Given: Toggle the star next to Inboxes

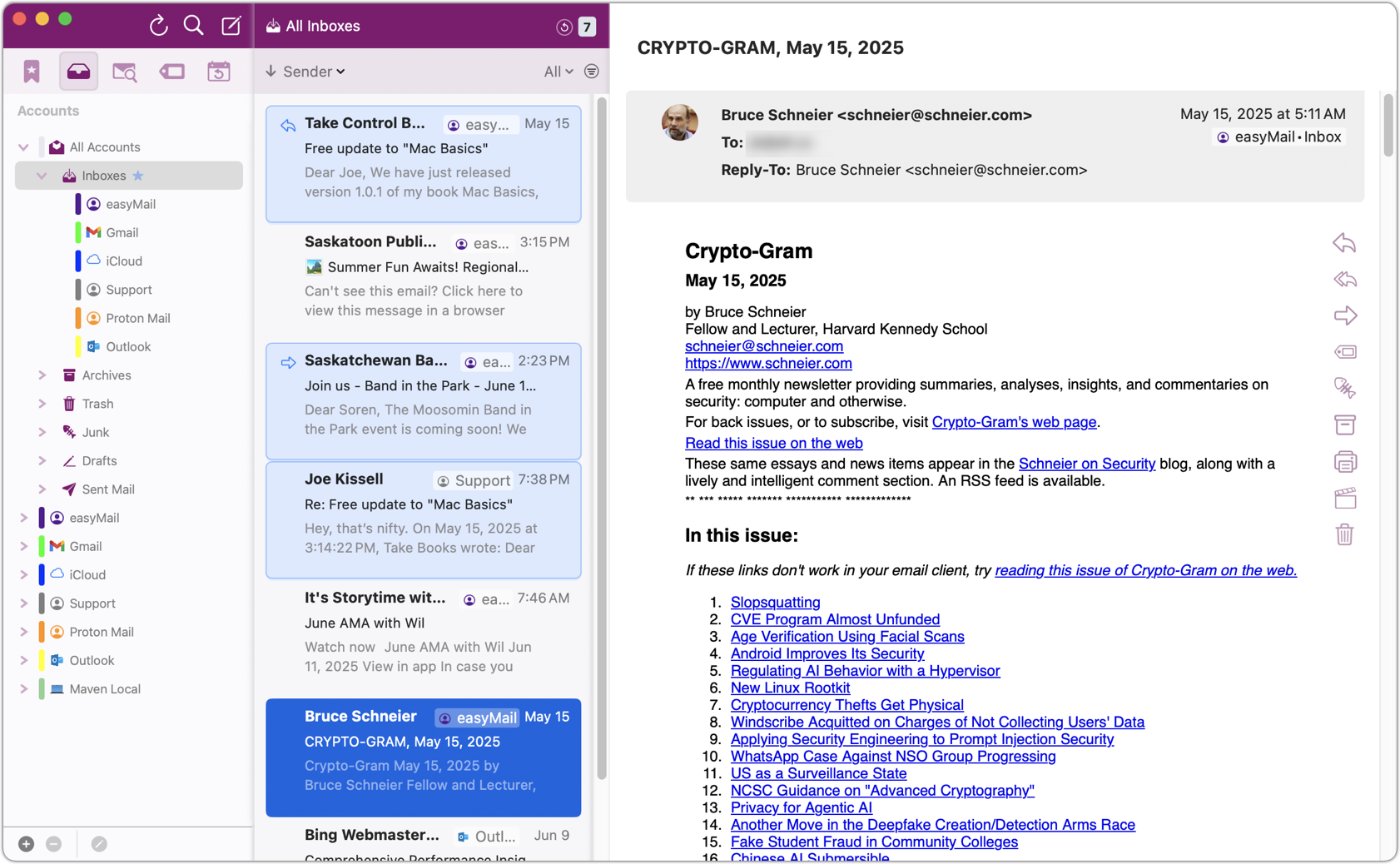Looking at the screenshot, I should tap(138, 176).
